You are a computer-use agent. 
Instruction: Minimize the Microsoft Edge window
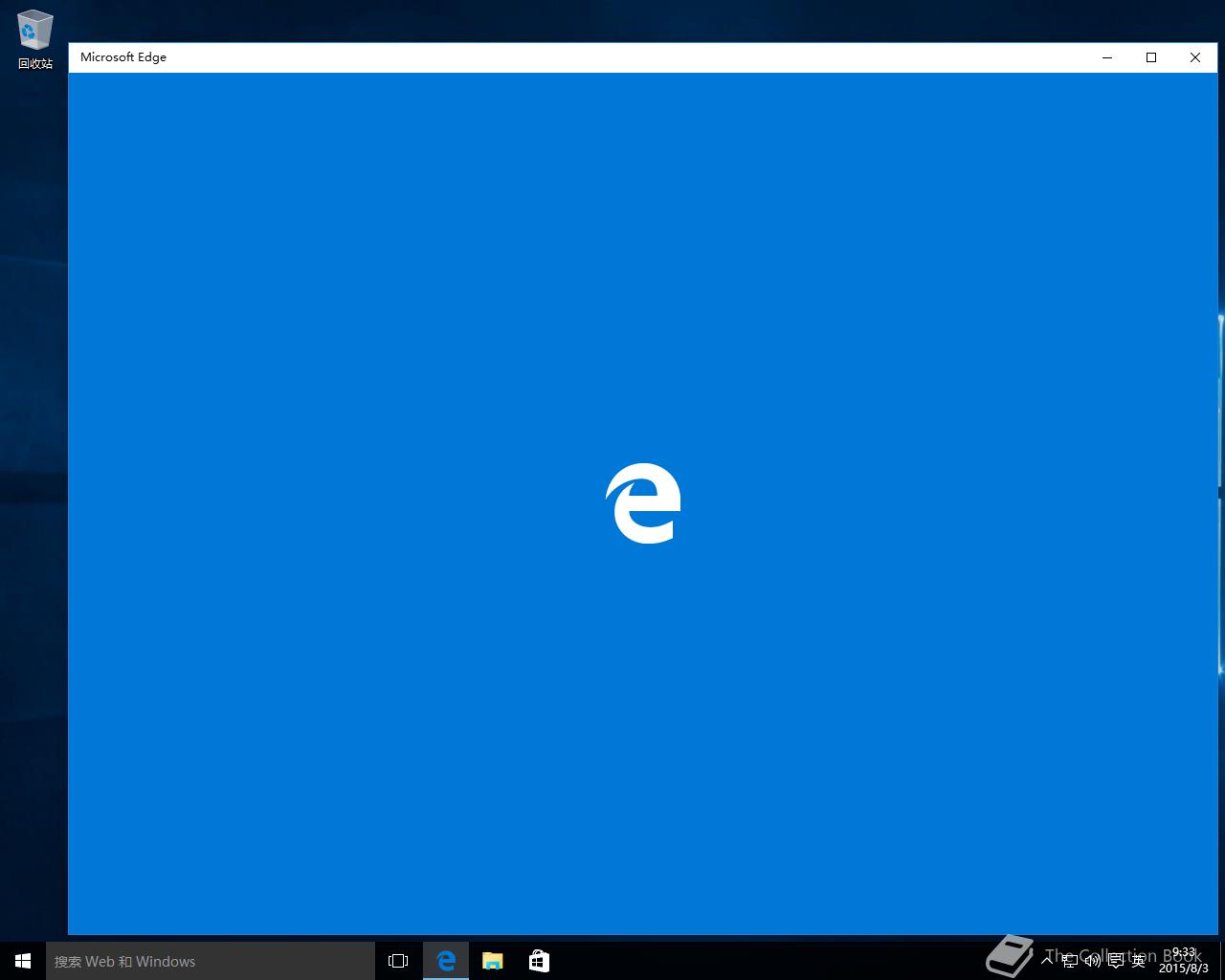(x=1107, y=57)
